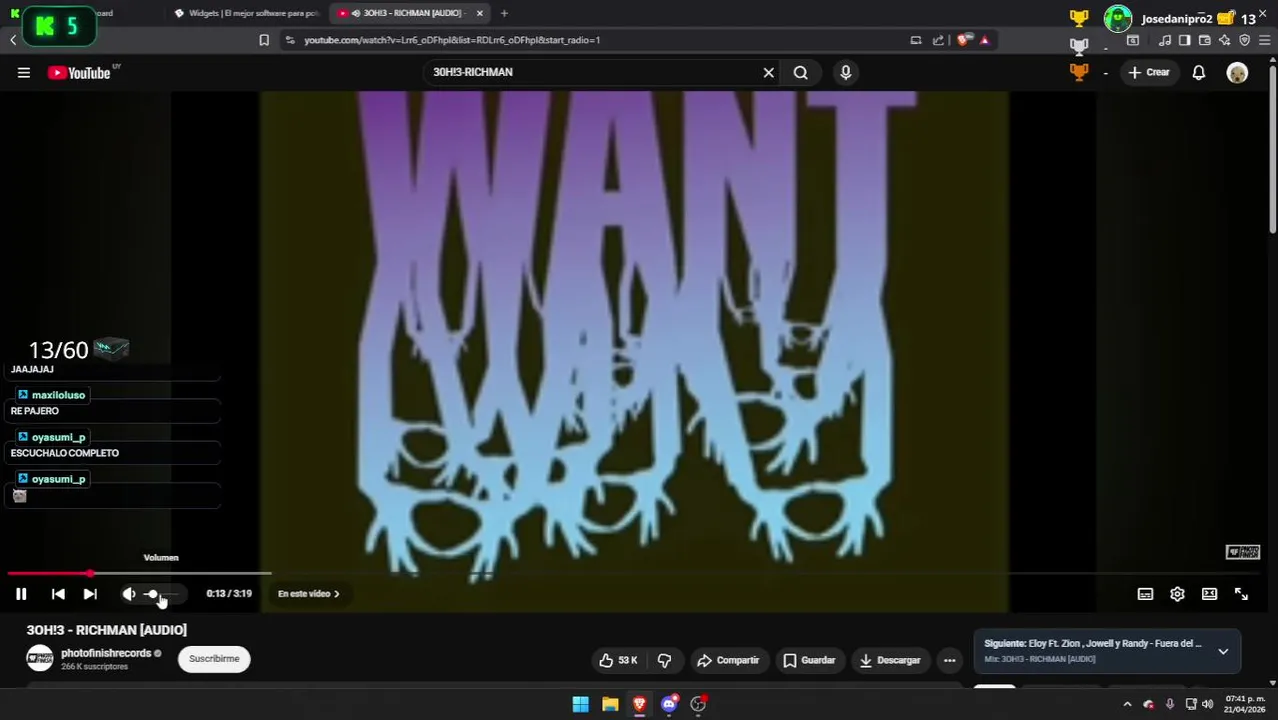Open the Crear menu

(x=1149, y=72)
